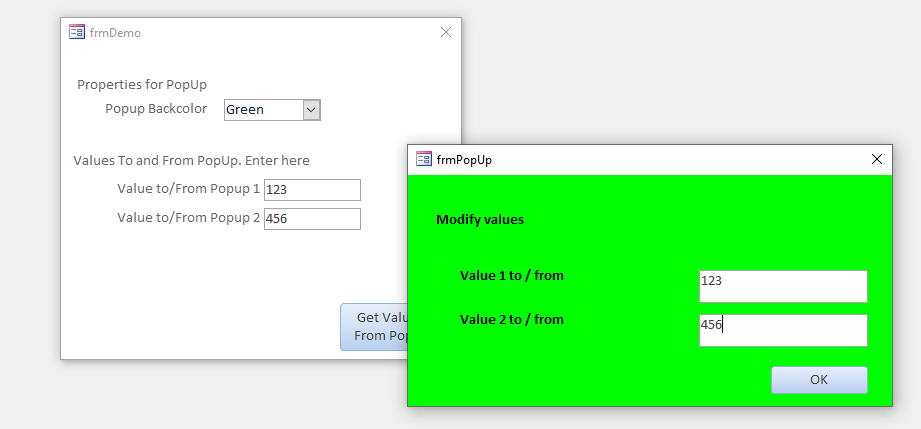This screenshot has width=921, height=429.
Task: Focus the Value 2 to / from textbox
Action: 783,330
